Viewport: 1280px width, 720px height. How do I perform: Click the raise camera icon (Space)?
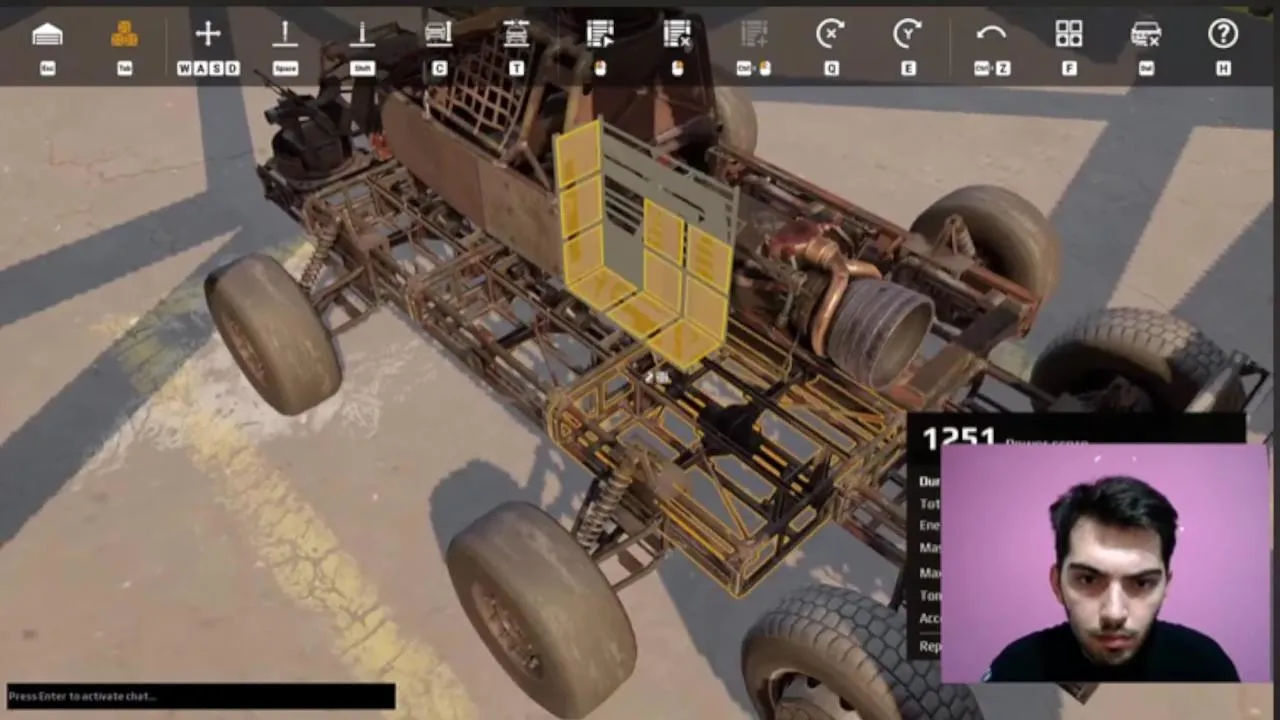[285, 35]
